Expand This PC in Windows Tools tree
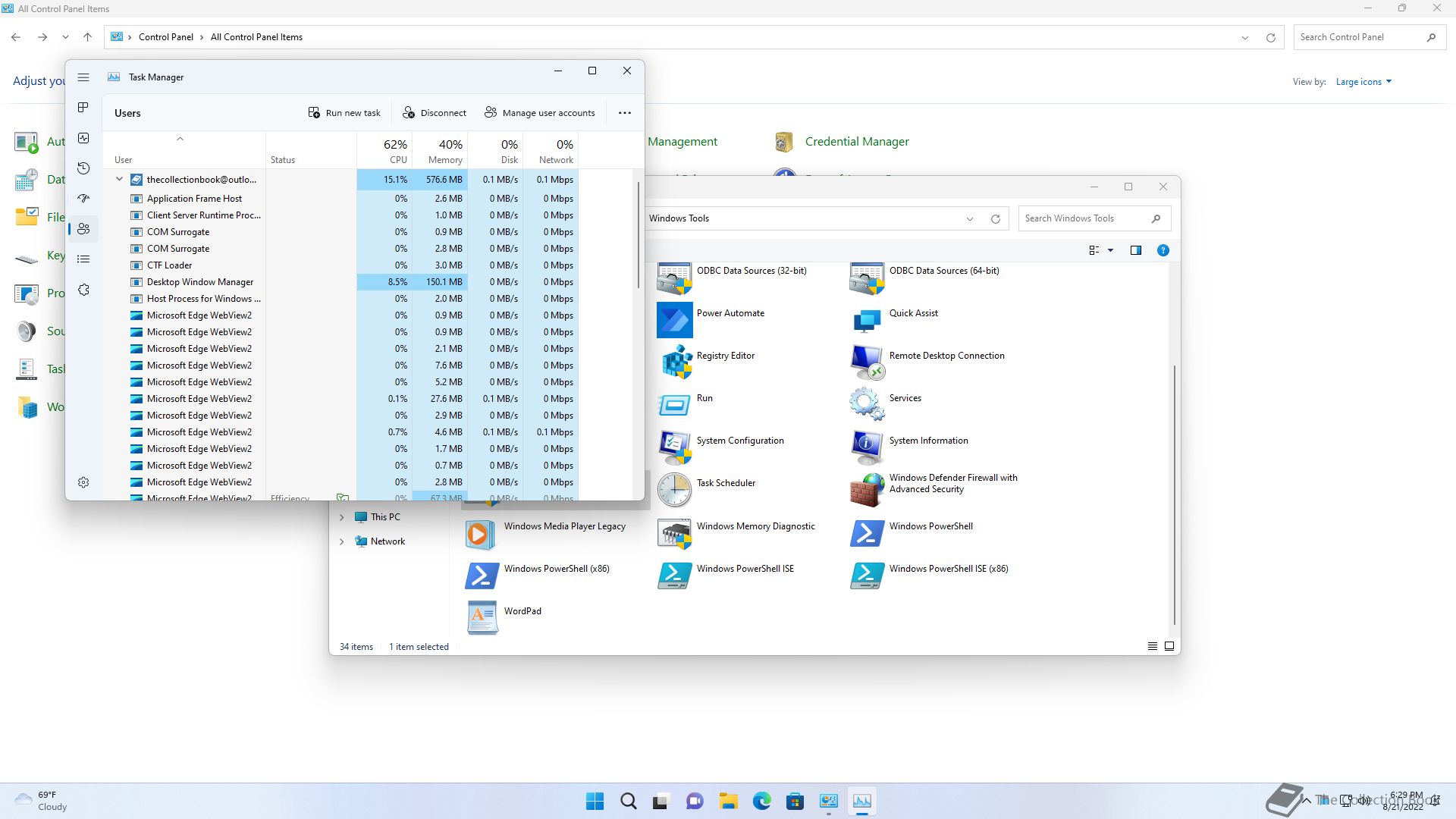Viewport: 1456px width, 819px height. click(341, 517)
